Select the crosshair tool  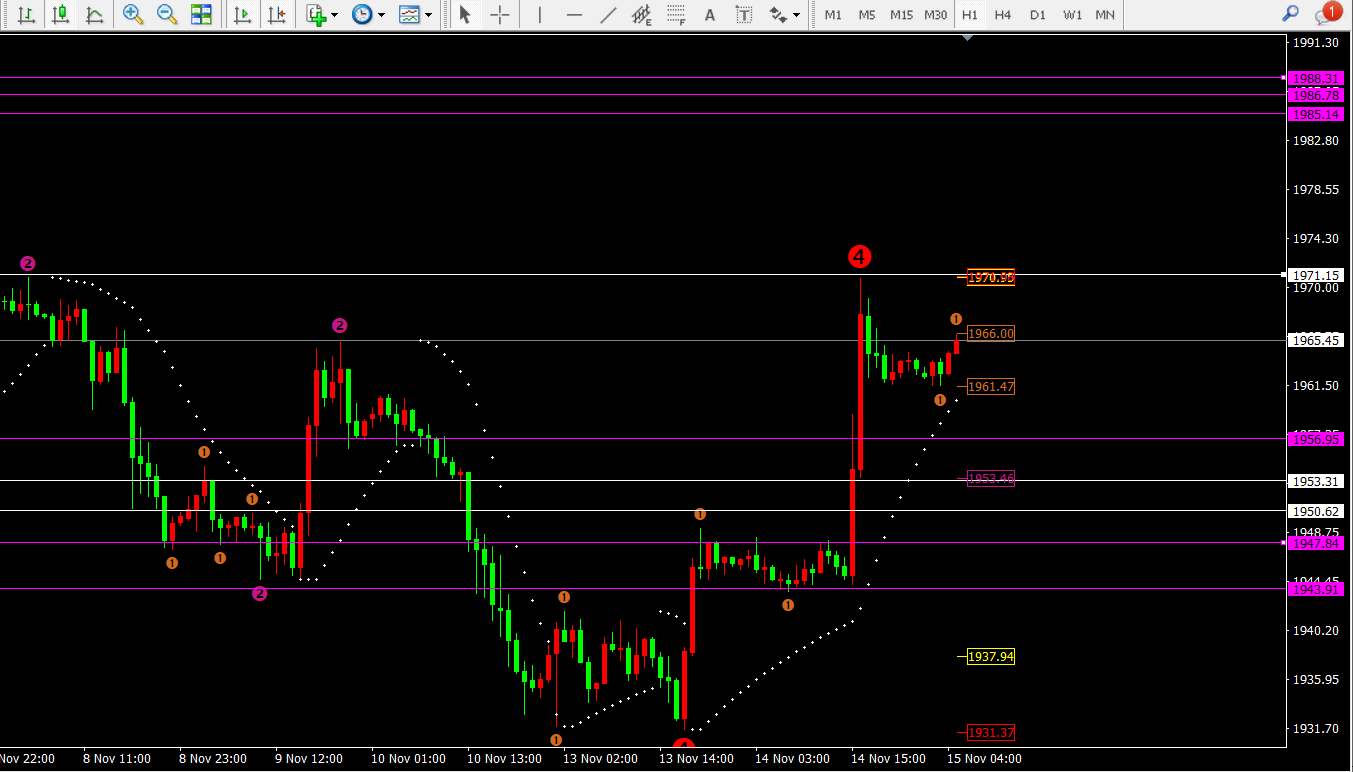point(500,15)
